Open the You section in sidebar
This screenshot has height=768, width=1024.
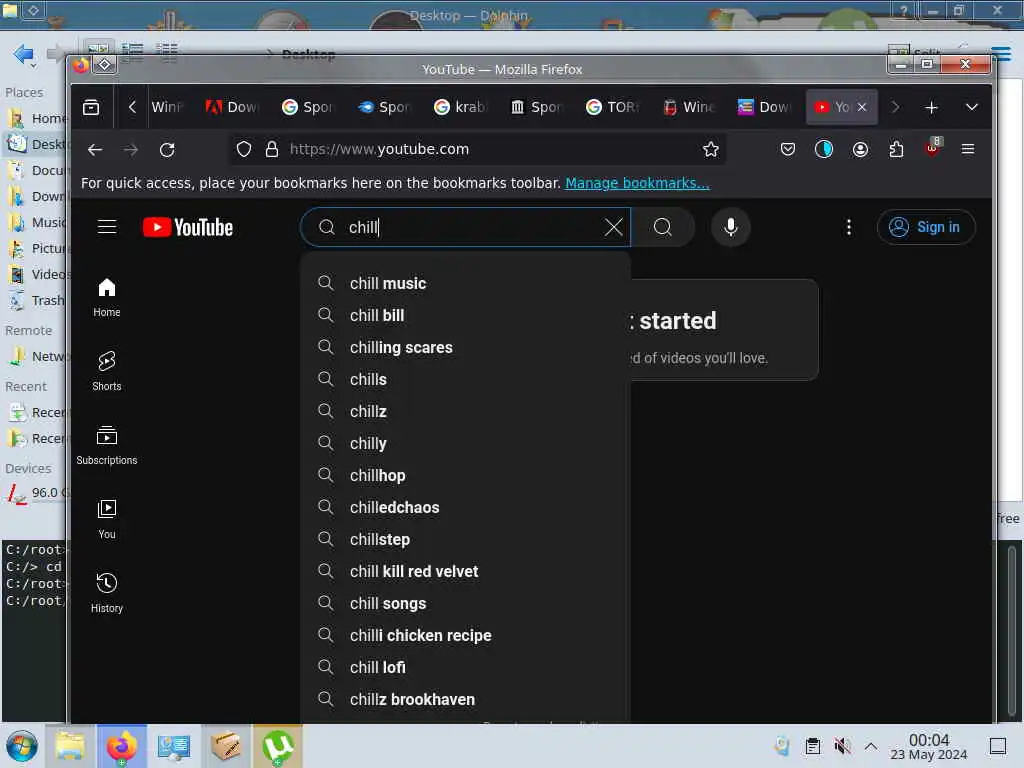(x=107, y=519)
